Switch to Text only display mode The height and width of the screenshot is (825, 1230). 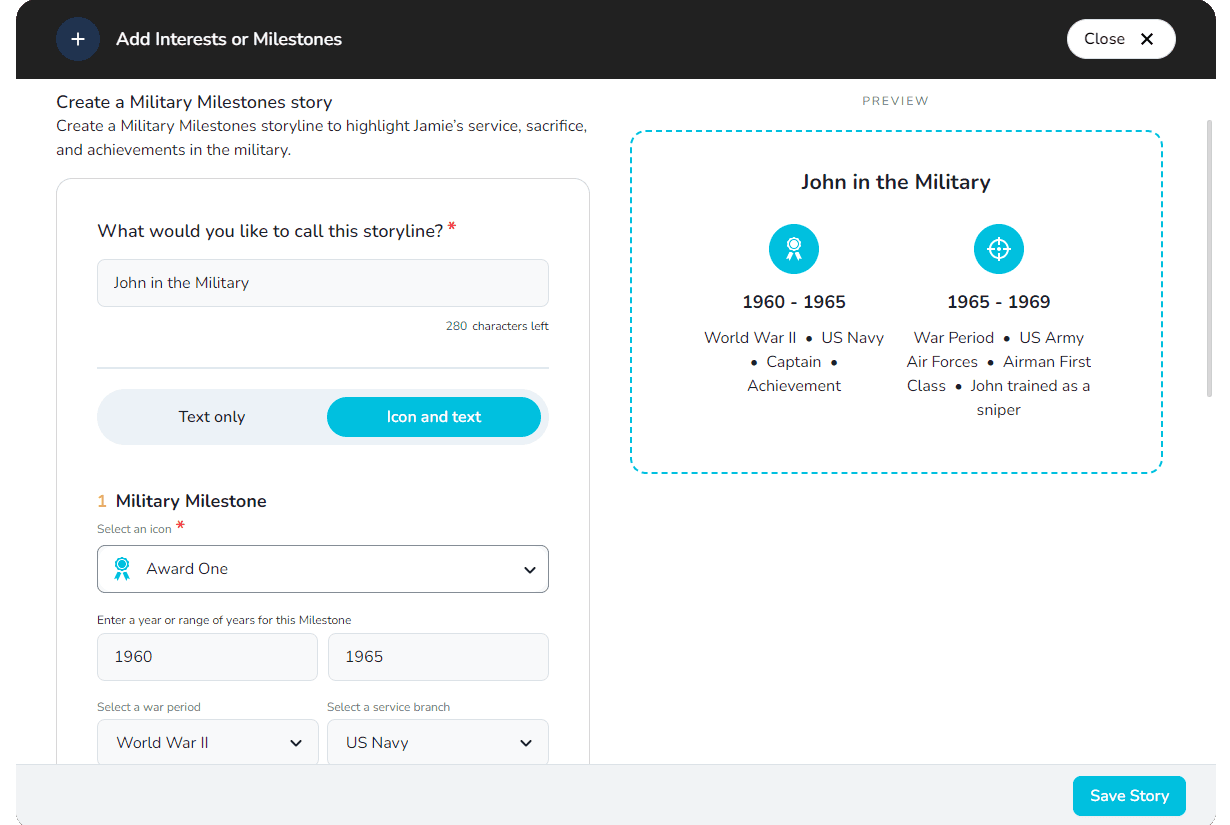tap(212, 416)
